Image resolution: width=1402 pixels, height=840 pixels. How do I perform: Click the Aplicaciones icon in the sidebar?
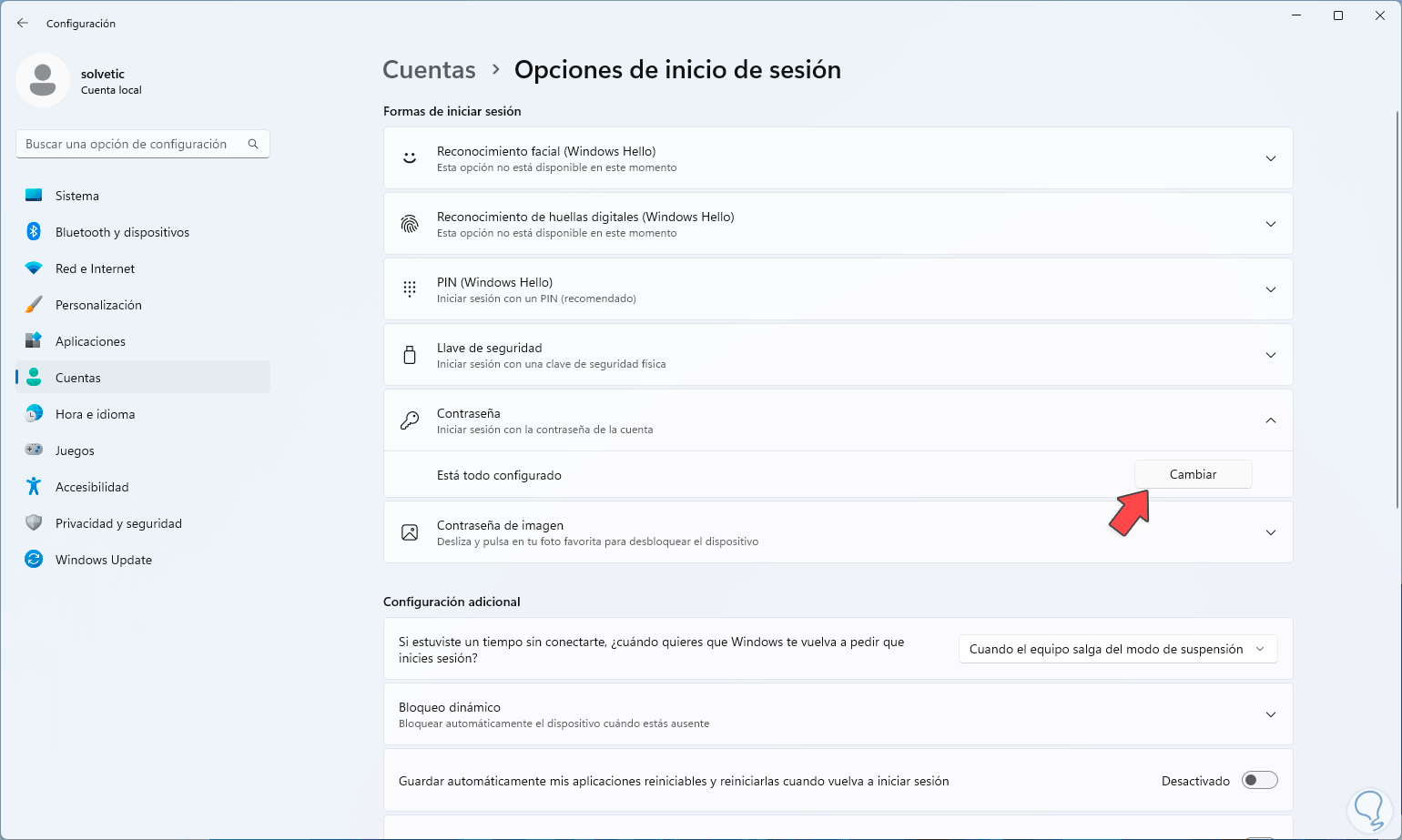pyautogui.click(x=34, y=341)
